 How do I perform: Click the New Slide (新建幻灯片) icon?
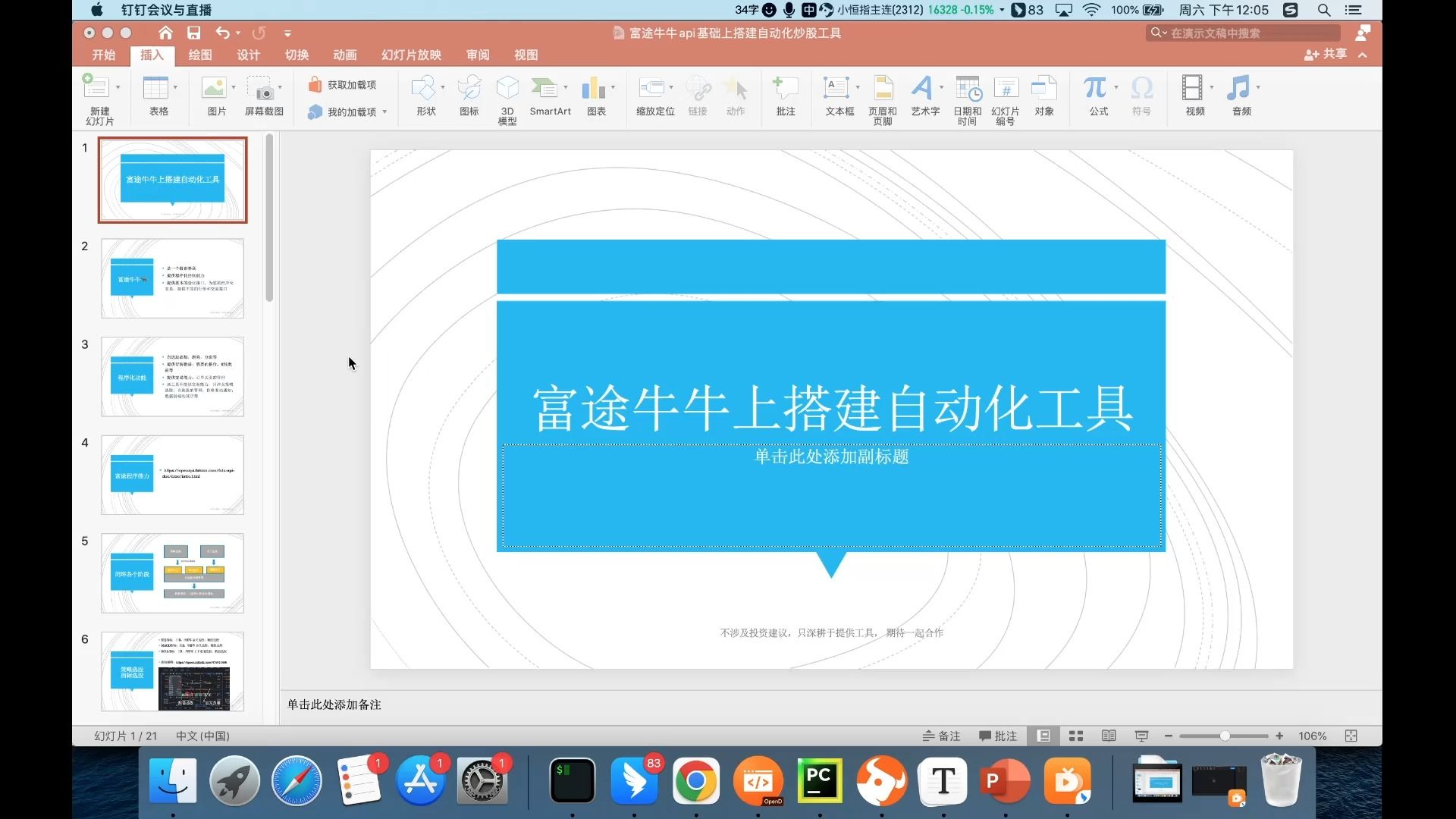(96, 88)
